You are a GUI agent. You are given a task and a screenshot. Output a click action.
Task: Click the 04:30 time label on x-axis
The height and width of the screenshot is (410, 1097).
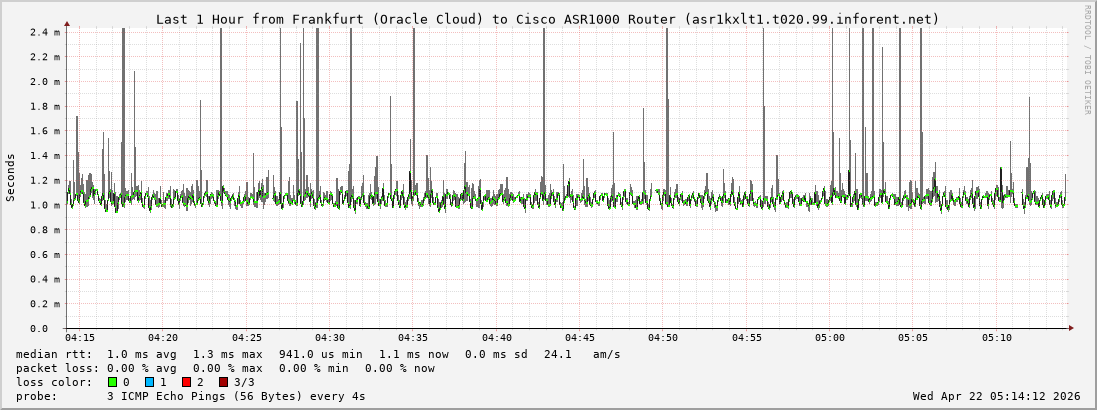tap(330, 338)
